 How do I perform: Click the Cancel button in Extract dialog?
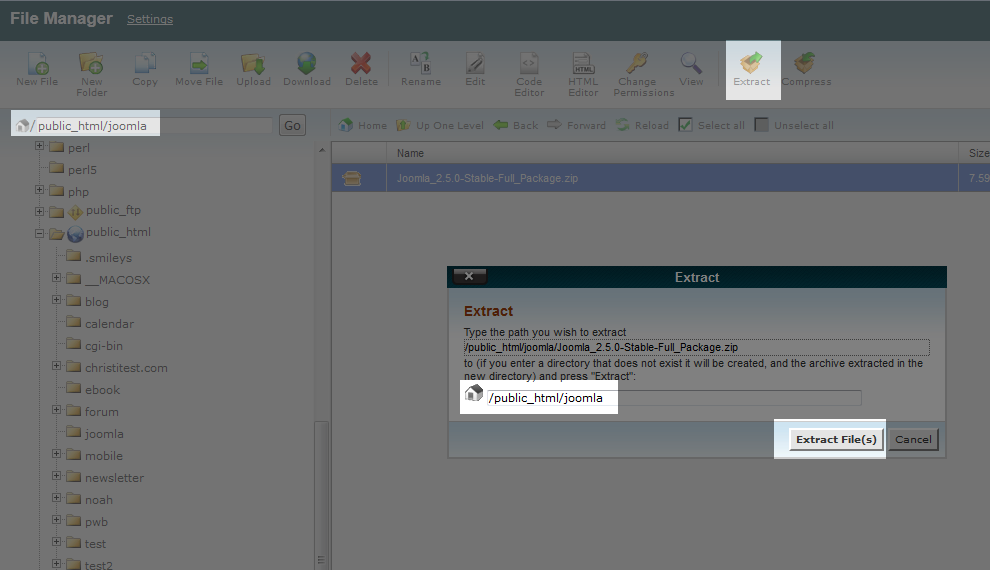(x=913, y=440)
